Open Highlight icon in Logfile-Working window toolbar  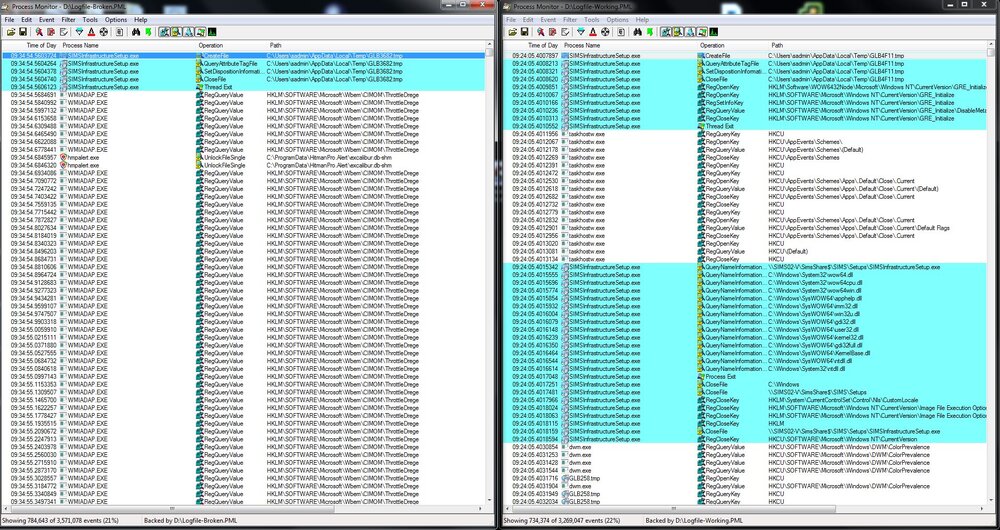[x=593, y=32]
